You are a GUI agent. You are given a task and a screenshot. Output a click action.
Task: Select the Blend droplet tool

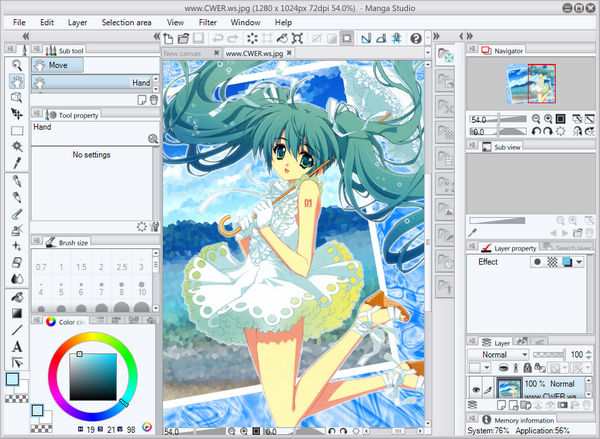[x=16, y=279]
